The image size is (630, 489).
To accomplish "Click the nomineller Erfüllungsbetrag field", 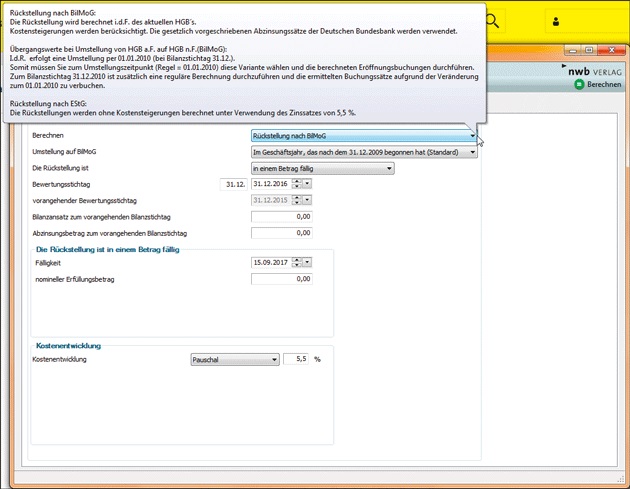I will (x=281, y=279).
